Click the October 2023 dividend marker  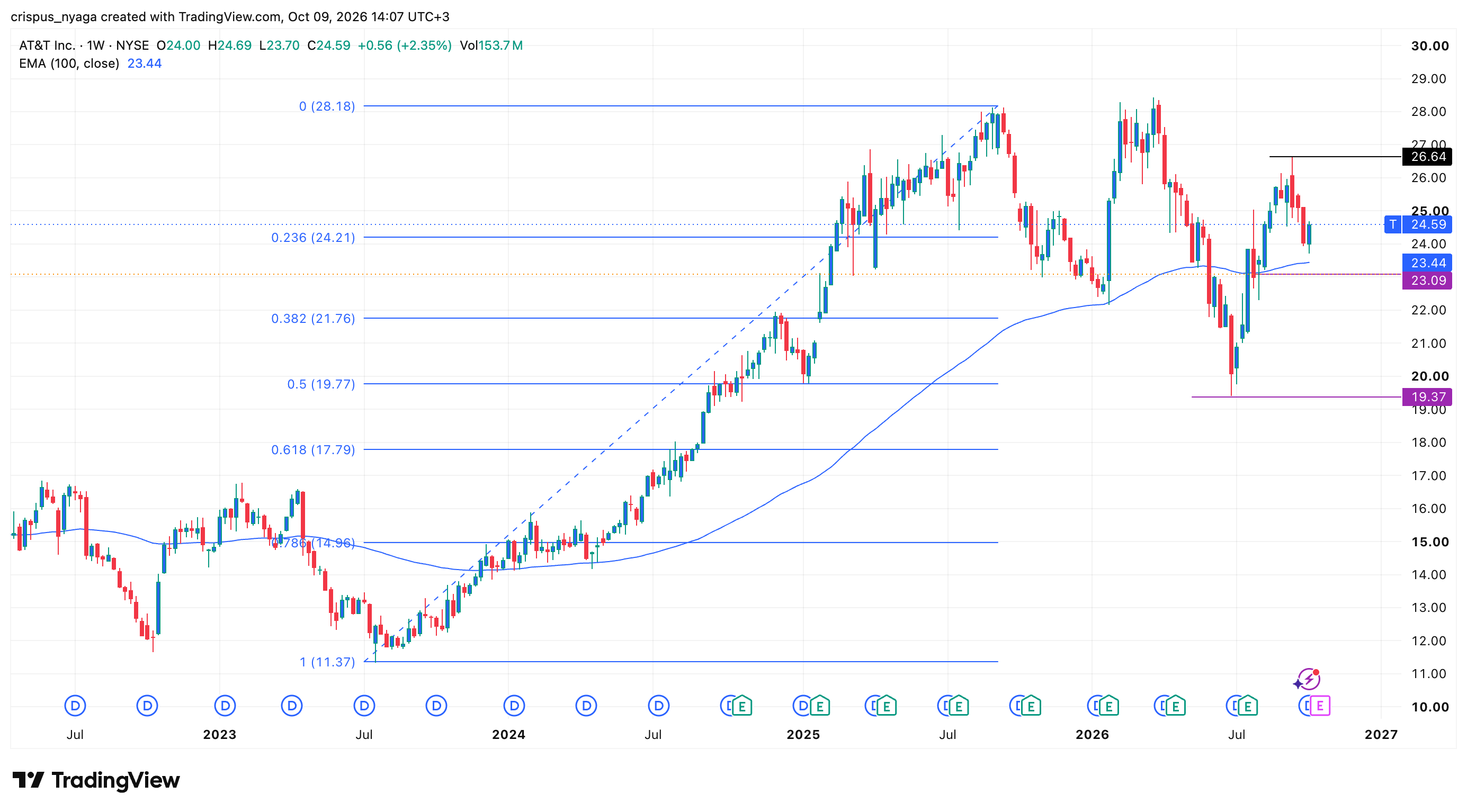pos(437,706)
